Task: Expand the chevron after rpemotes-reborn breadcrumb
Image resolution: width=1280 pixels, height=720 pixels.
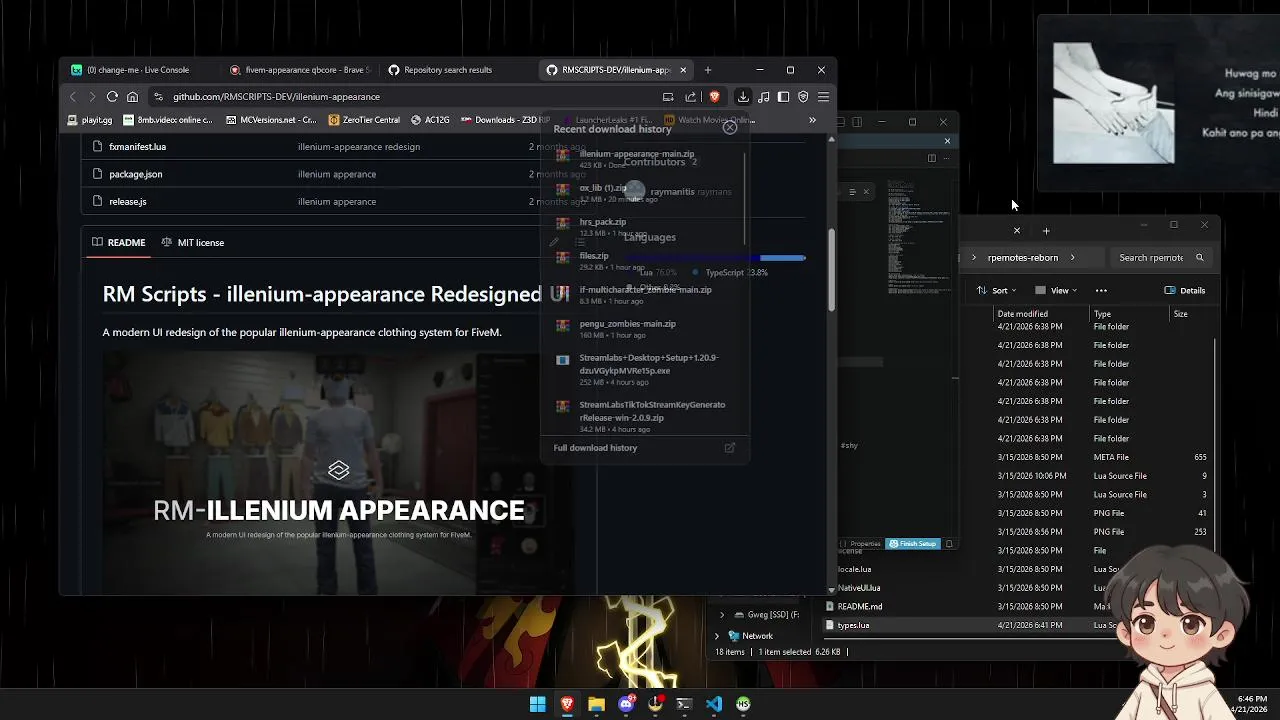Action: pos(1072,258)
